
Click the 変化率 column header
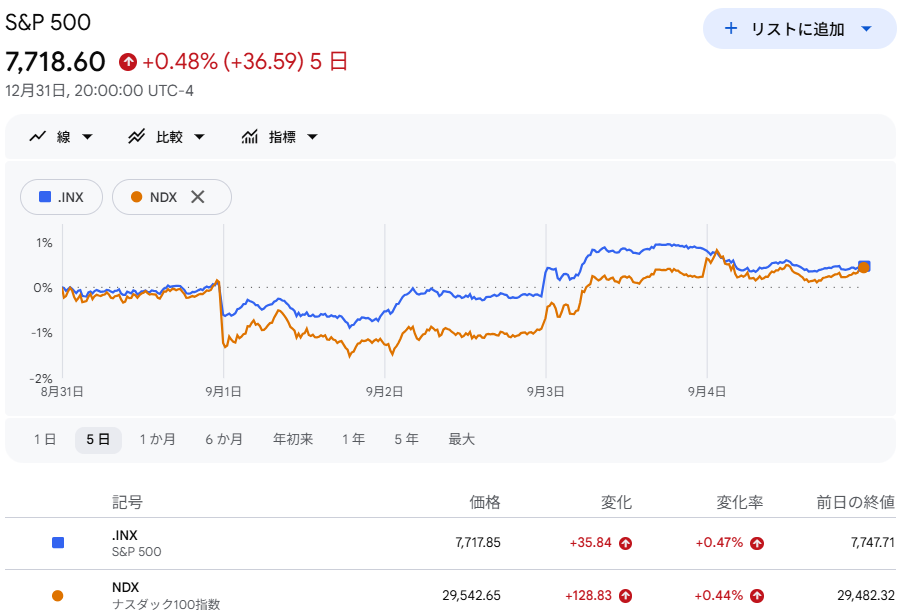click(740, 502)
